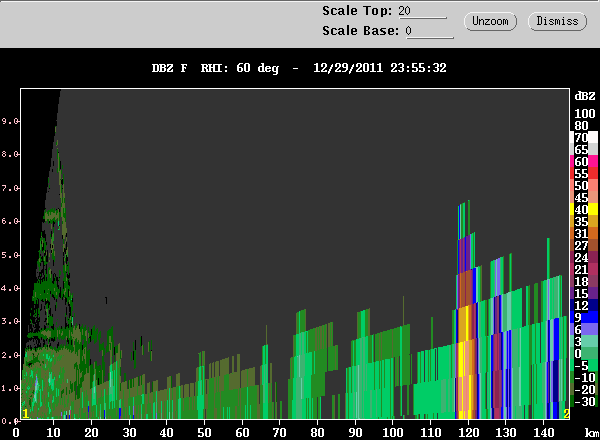Click the Unzoom button
Screen dimensions: 600x440
pyautogui.click(x=490, y=21)
